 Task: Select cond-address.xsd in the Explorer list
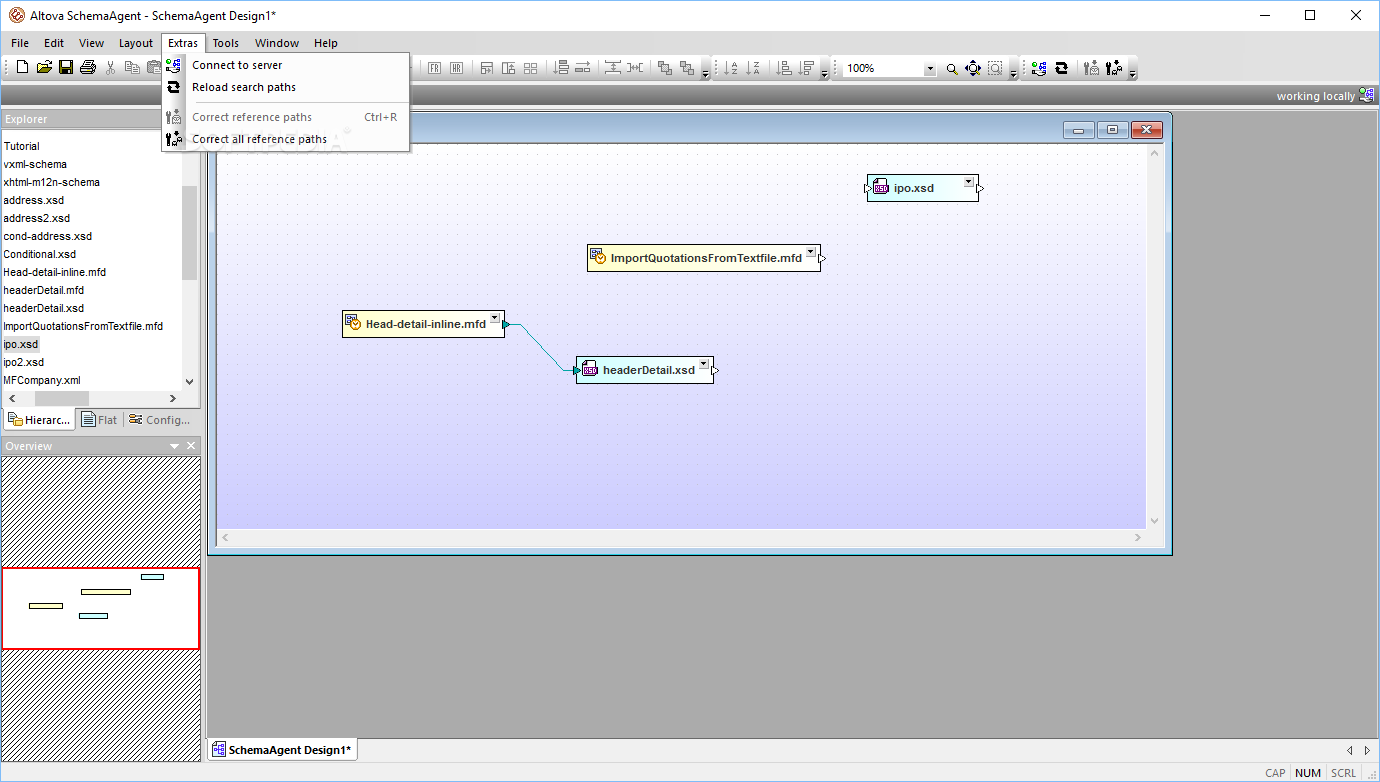tap(47, 236)
